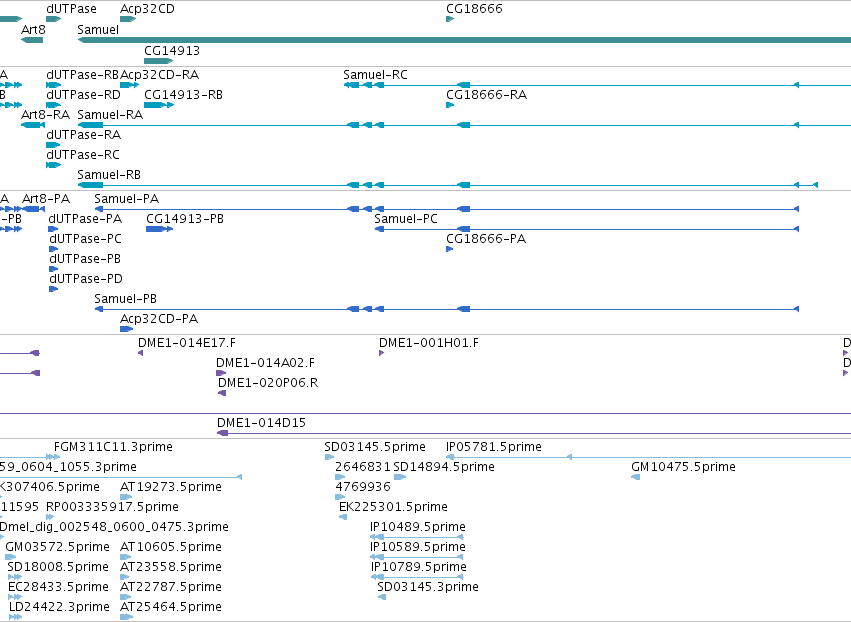Select the Acp32CD-PA protein label

tap(159, 319)
